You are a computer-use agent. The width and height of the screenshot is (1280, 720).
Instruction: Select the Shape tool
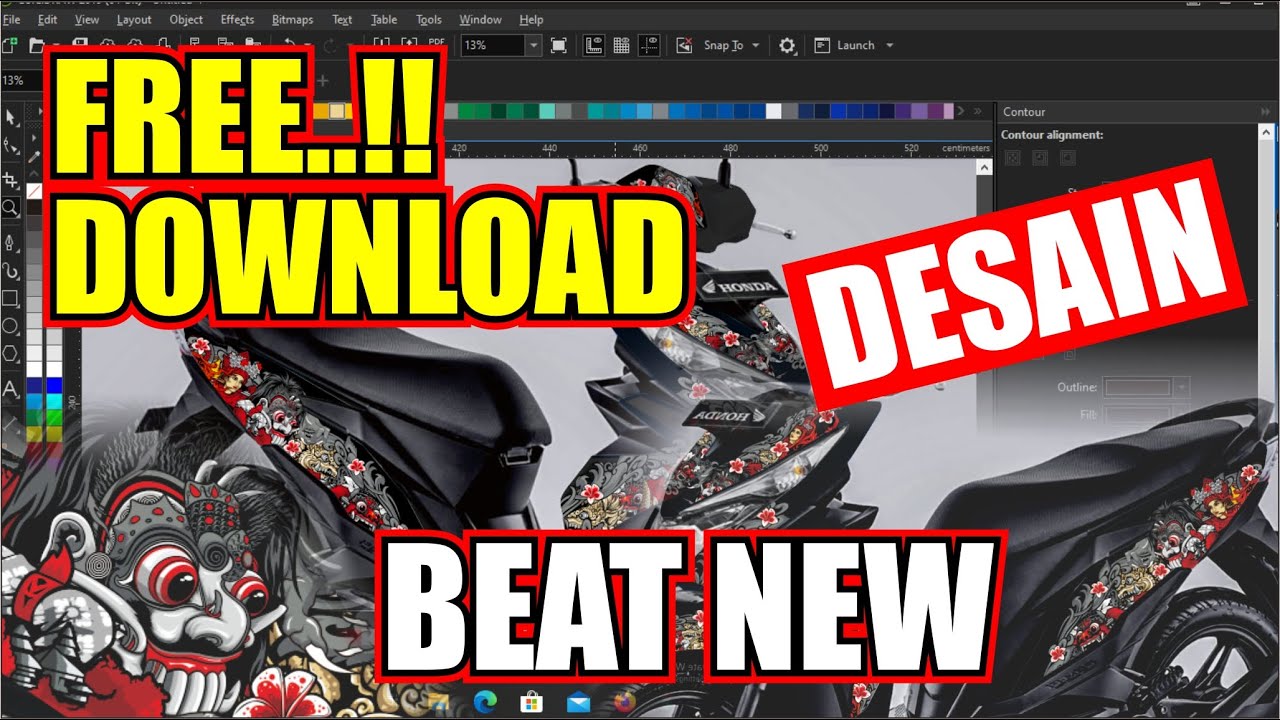pyautogui.click(x=11, y=148)
